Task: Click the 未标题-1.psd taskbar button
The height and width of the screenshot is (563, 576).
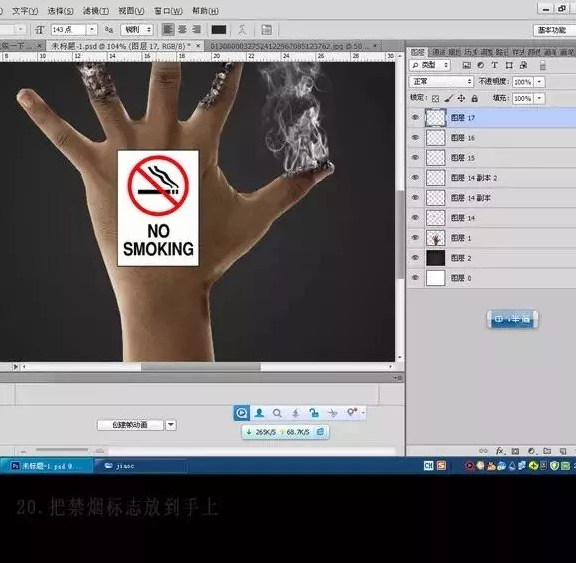Action: (x=47, y=466)
